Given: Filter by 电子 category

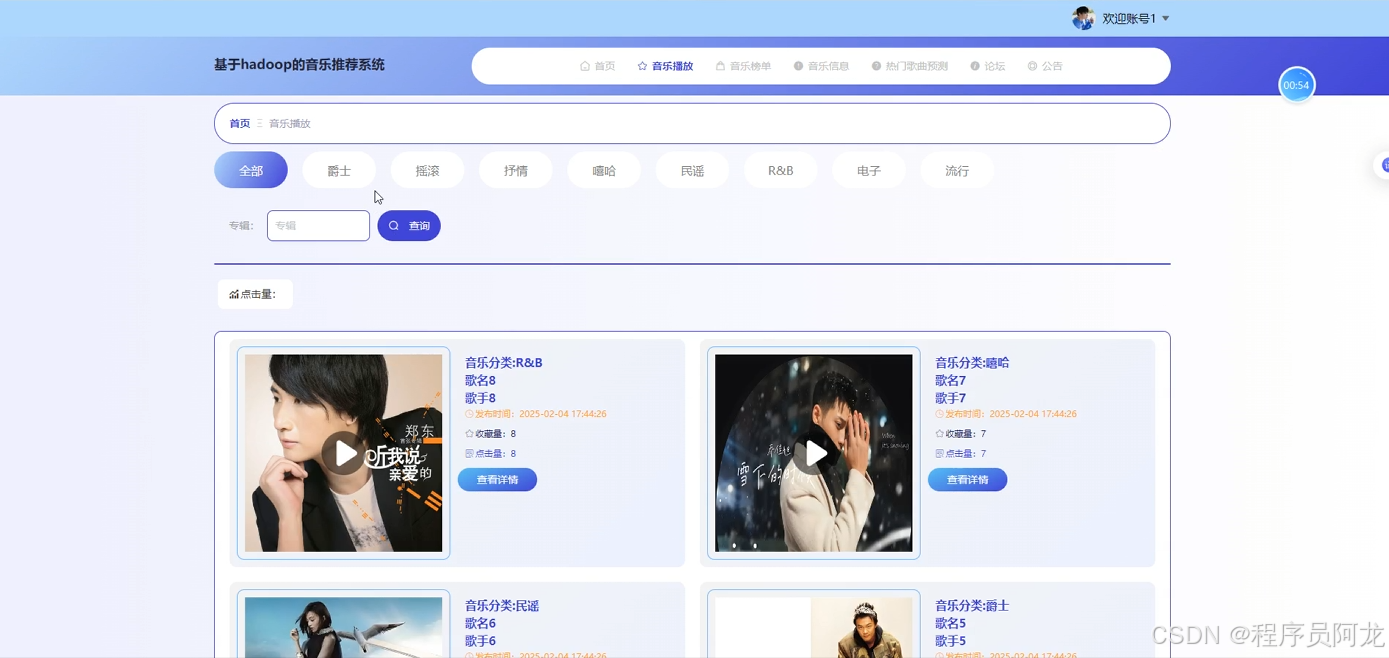Looking at the screenshot, I should pos(869,170).
